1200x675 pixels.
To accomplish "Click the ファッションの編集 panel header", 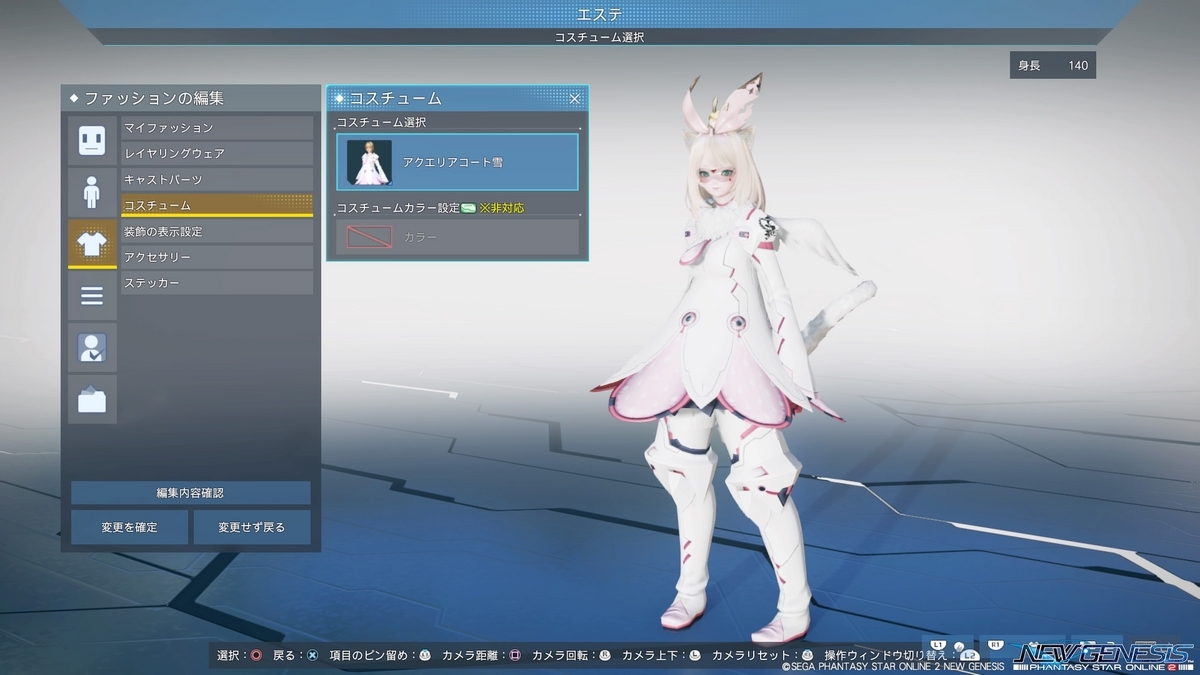I will [x=191, y=98].
